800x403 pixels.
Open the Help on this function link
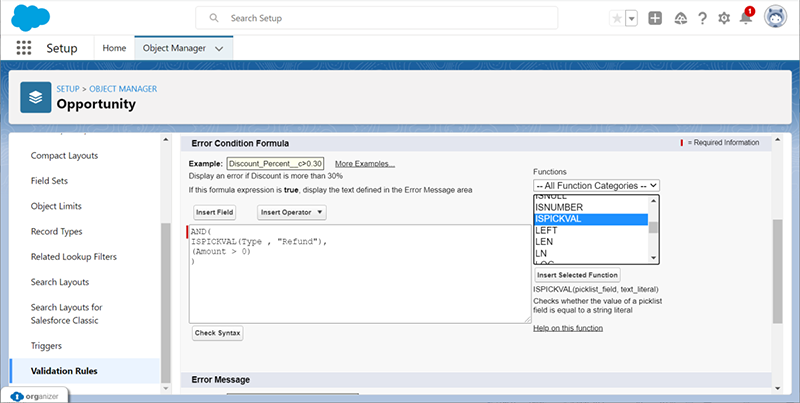568,328
